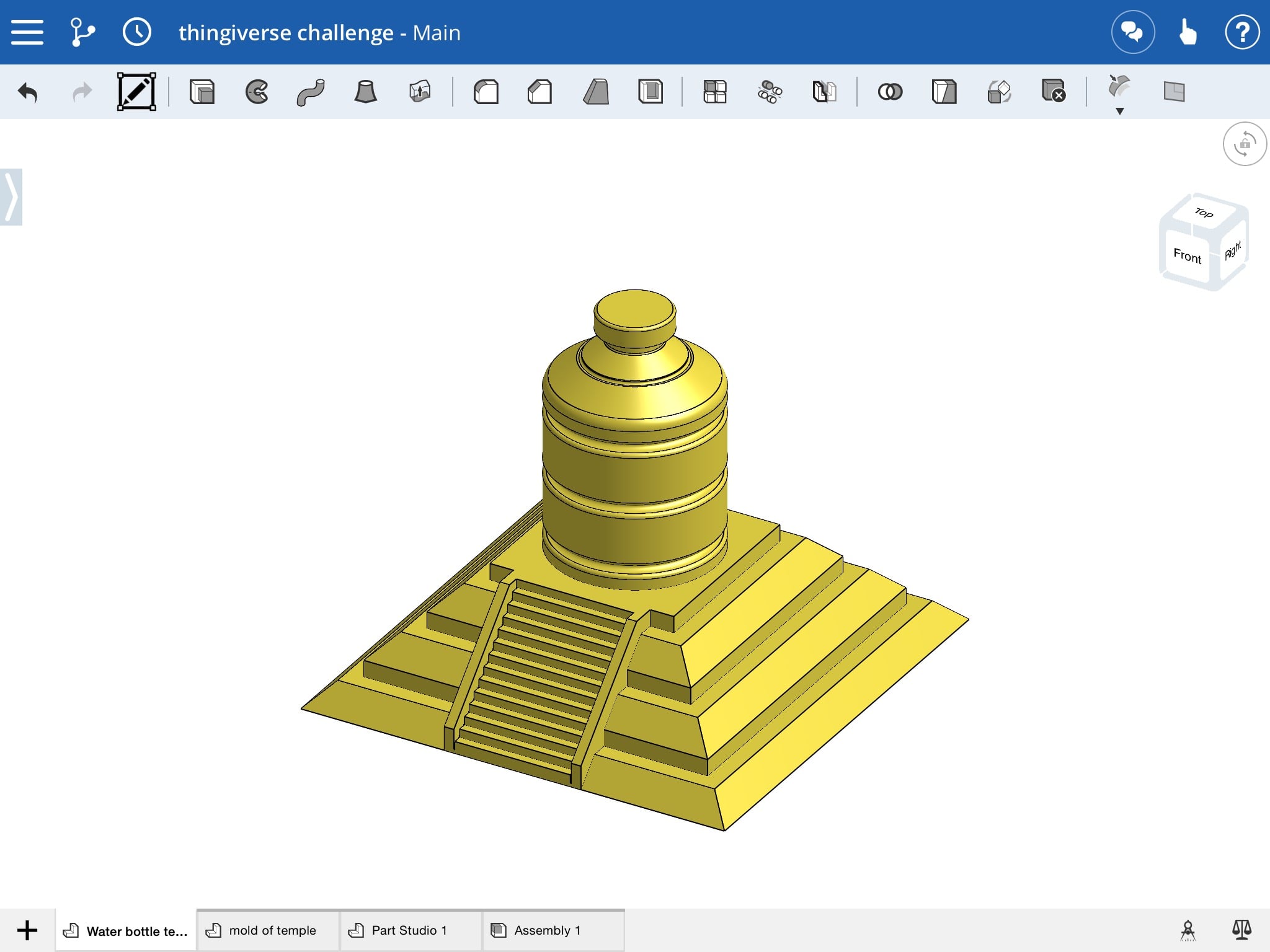Select the Split tool
Viewport: 1270px width, 952px height.
click(x=944, y=92)
